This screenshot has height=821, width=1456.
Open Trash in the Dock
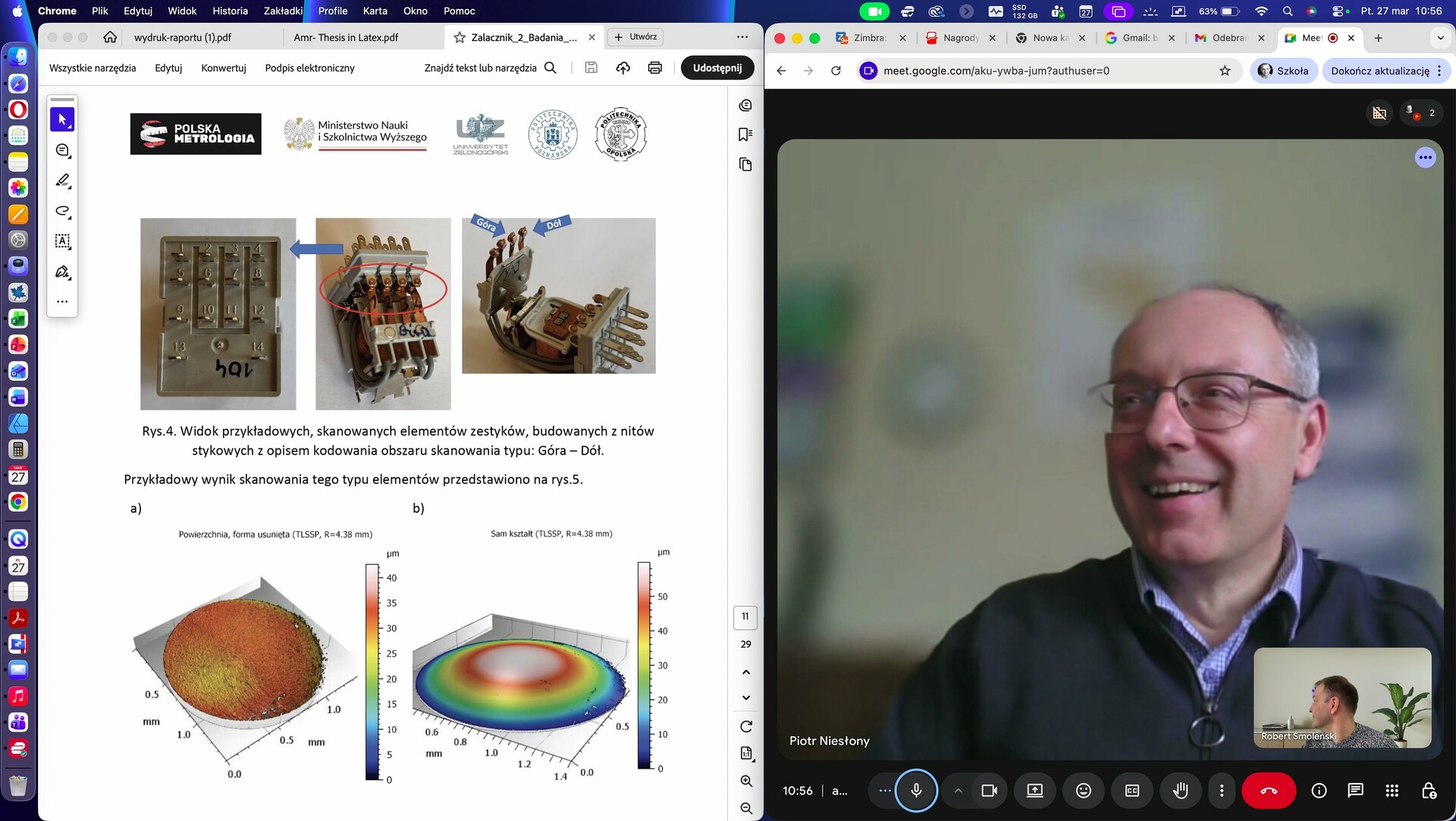pos(18,785)
